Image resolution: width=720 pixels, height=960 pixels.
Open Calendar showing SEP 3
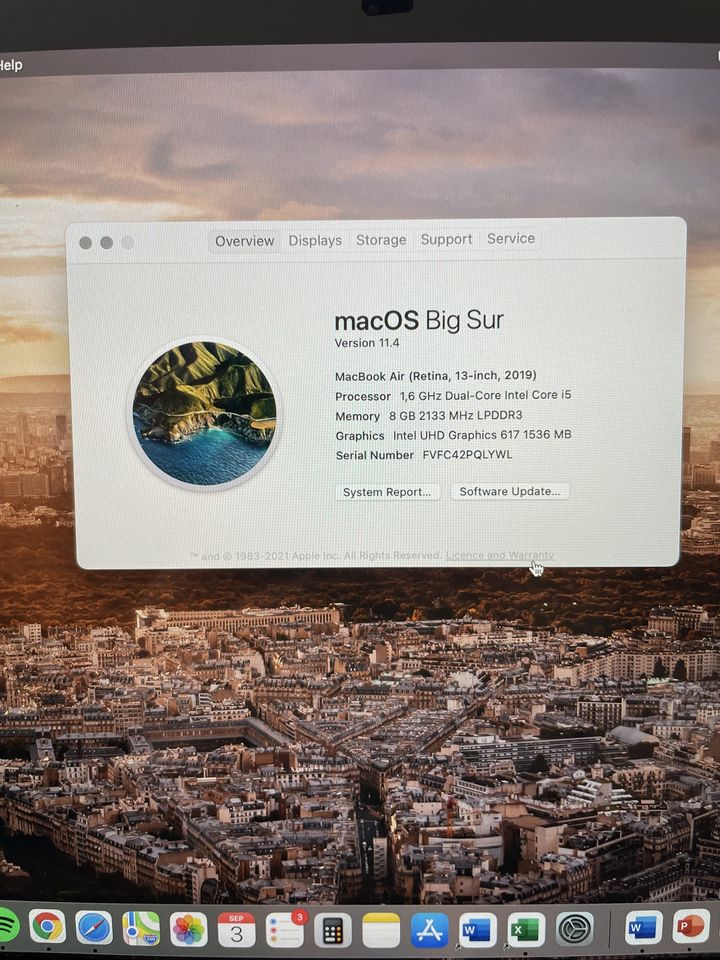click(236, 930)
